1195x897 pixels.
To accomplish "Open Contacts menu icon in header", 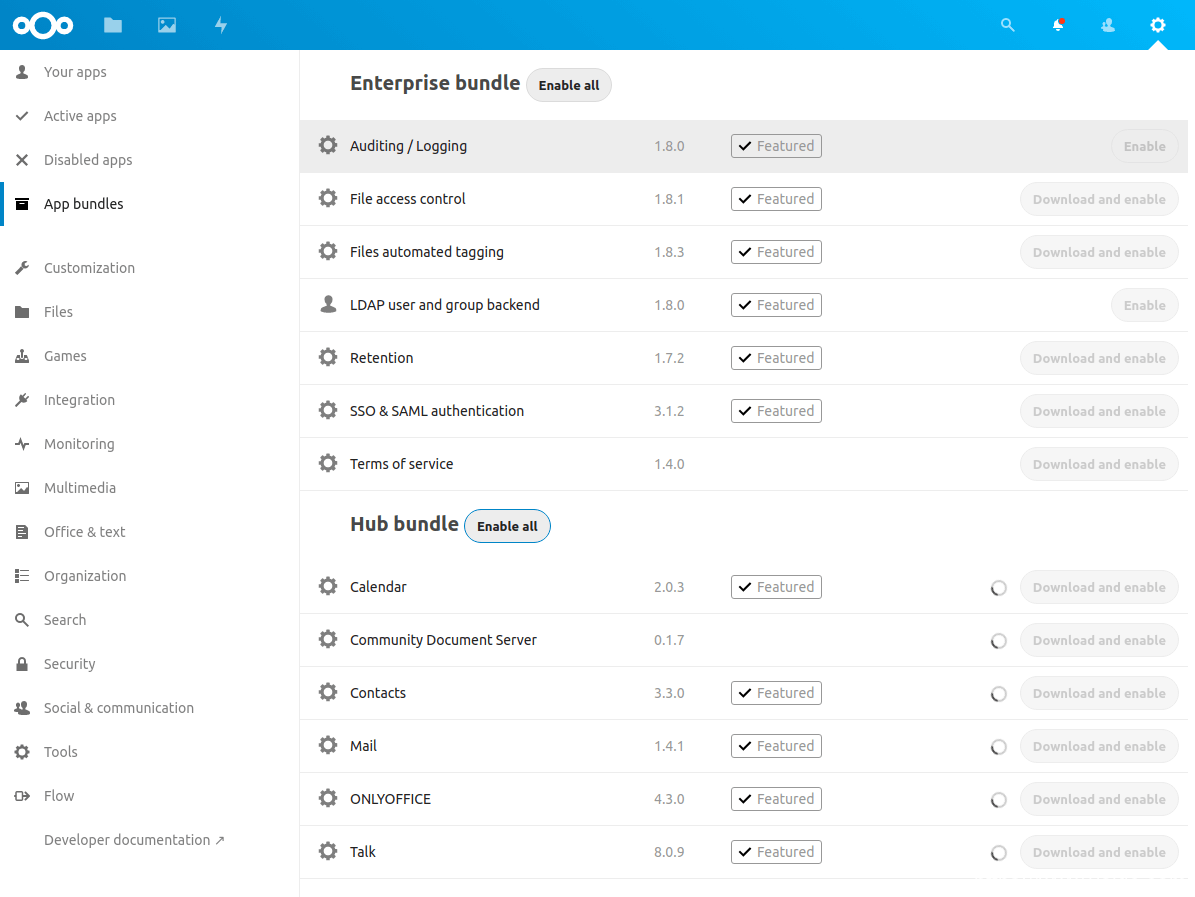I will [x=1108, y=25].
